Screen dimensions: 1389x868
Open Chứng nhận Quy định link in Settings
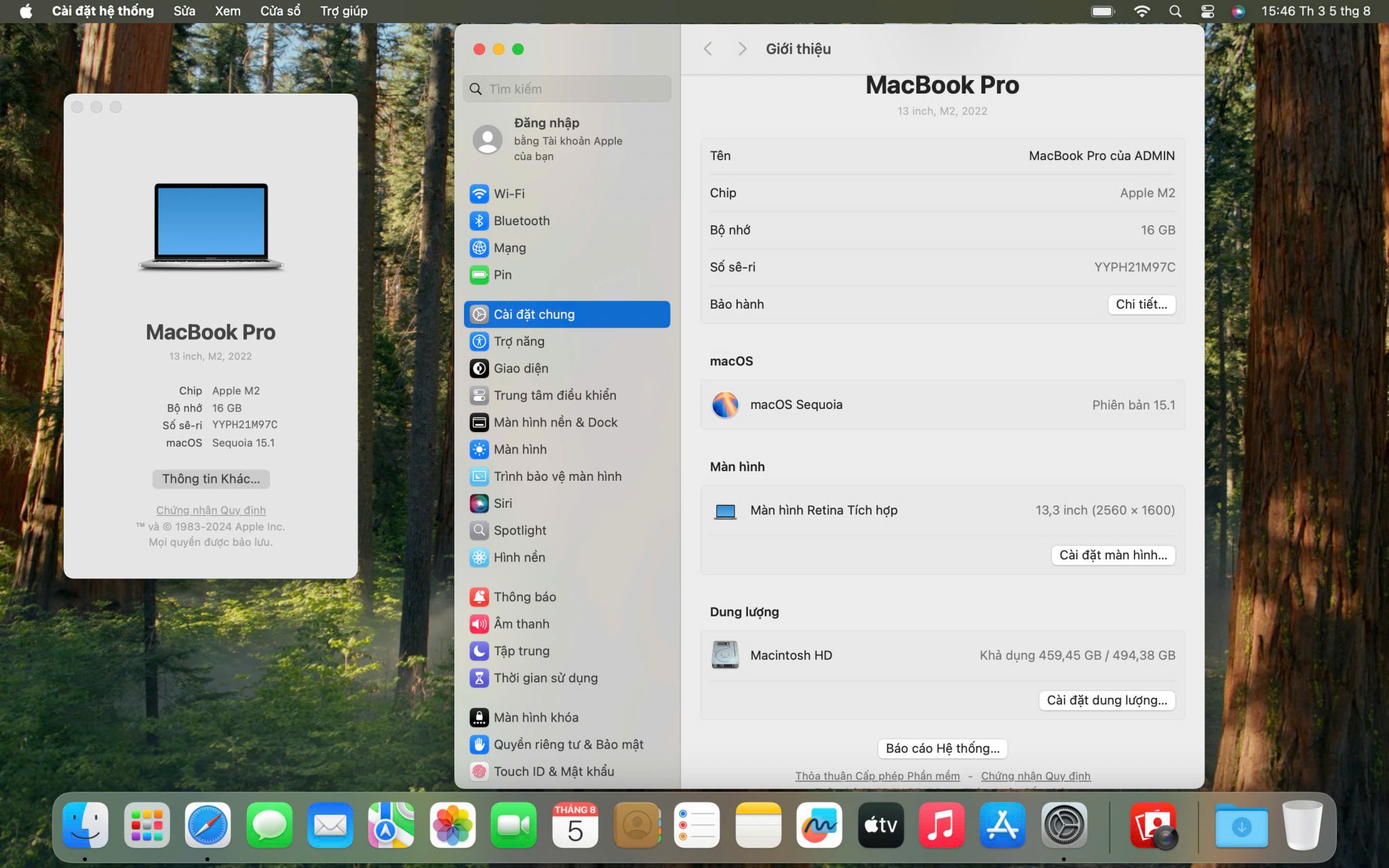(1036, 776)
